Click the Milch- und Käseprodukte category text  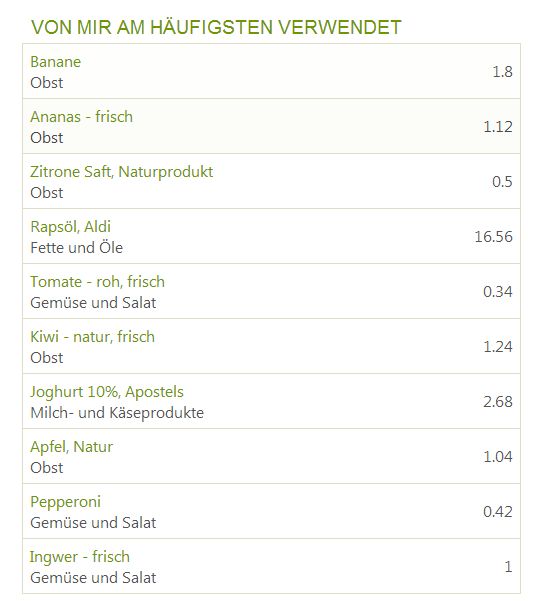point(117,413)
